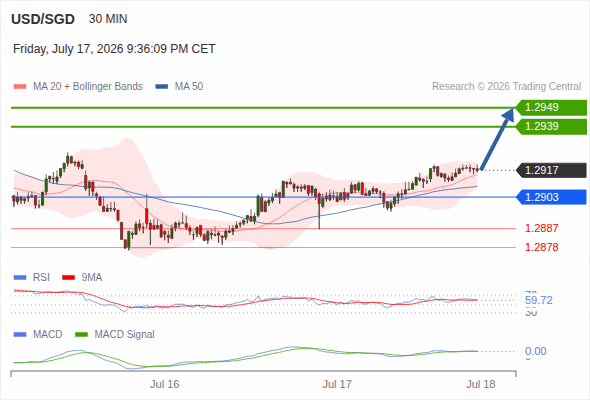Click the MA 50 legend color swatch
Screen dimensions: 590x400
(x=162, y=87)
